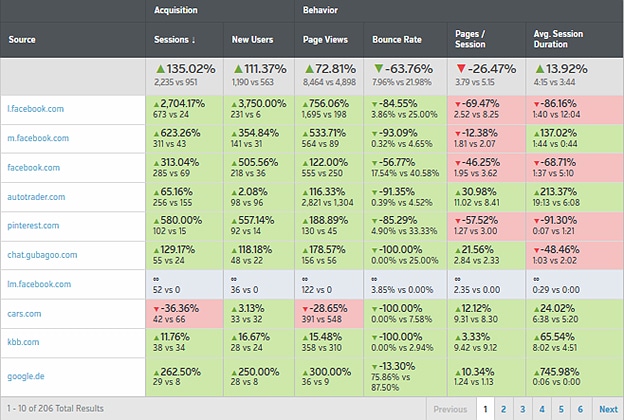Screen dimensions: 624x420
Task: Sort by the Bounce Rate column
Action: coord(394,41)
